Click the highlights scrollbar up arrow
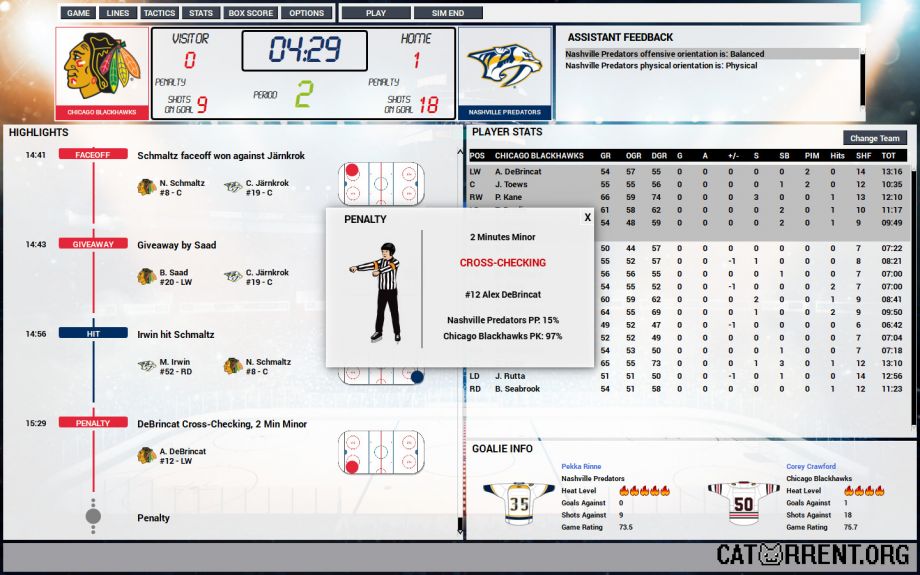Viewport: 920px width, 575px height. pos(460,152)
